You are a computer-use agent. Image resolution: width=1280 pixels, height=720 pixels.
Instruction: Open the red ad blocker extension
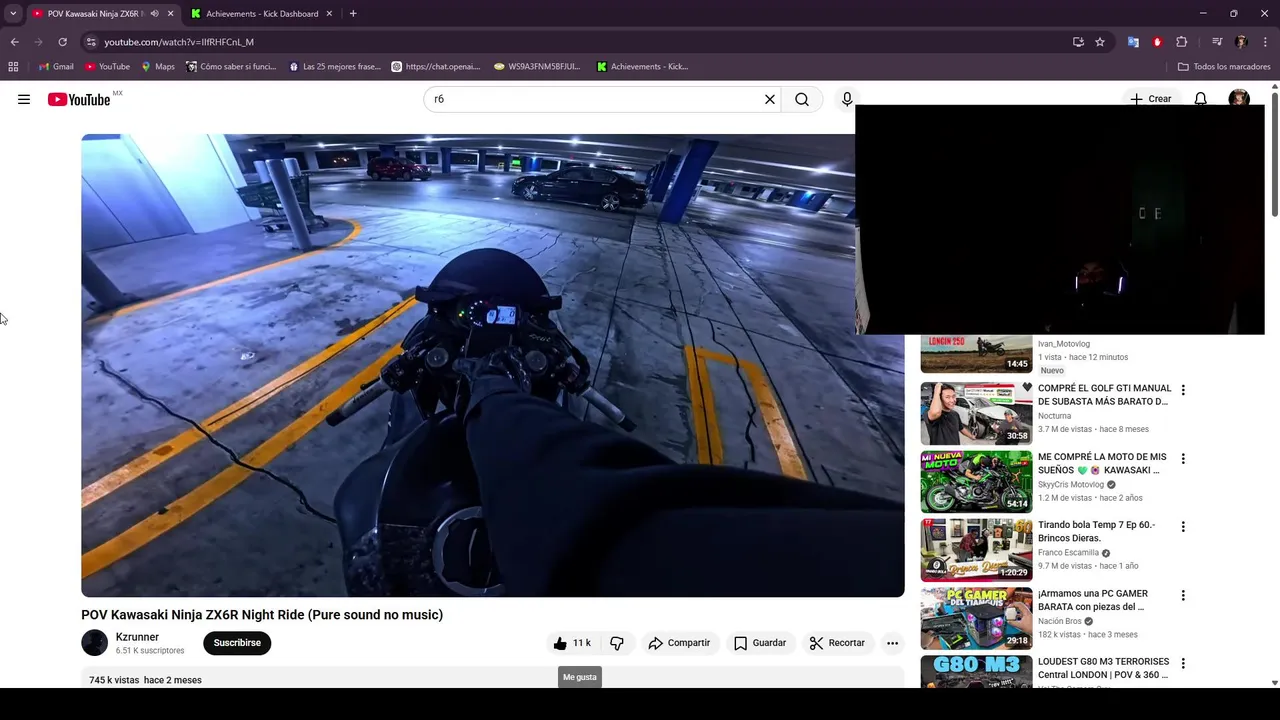(x=1157, y=42)
